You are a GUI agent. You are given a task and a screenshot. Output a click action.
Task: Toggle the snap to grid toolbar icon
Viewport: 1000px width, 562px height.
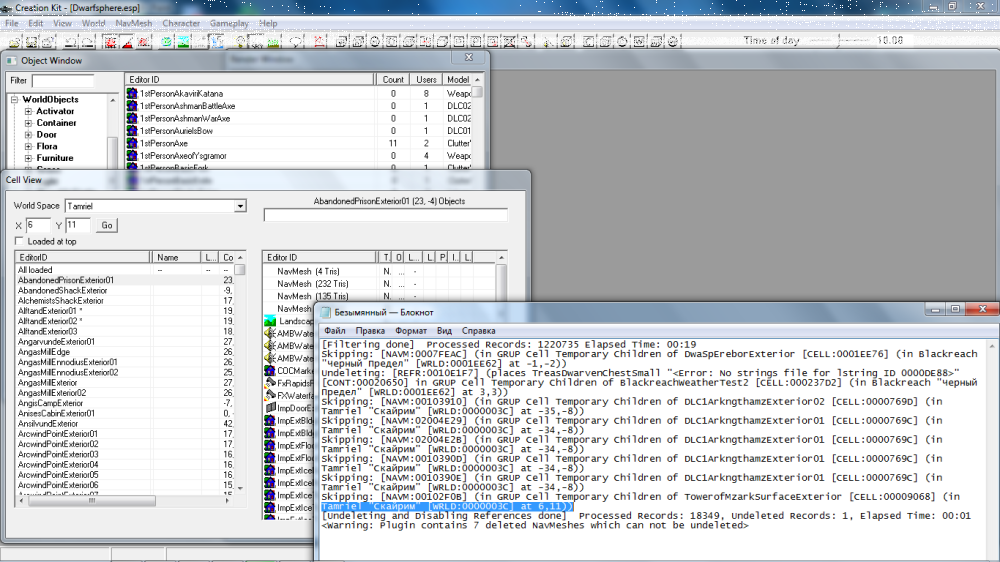coord(111,42)
